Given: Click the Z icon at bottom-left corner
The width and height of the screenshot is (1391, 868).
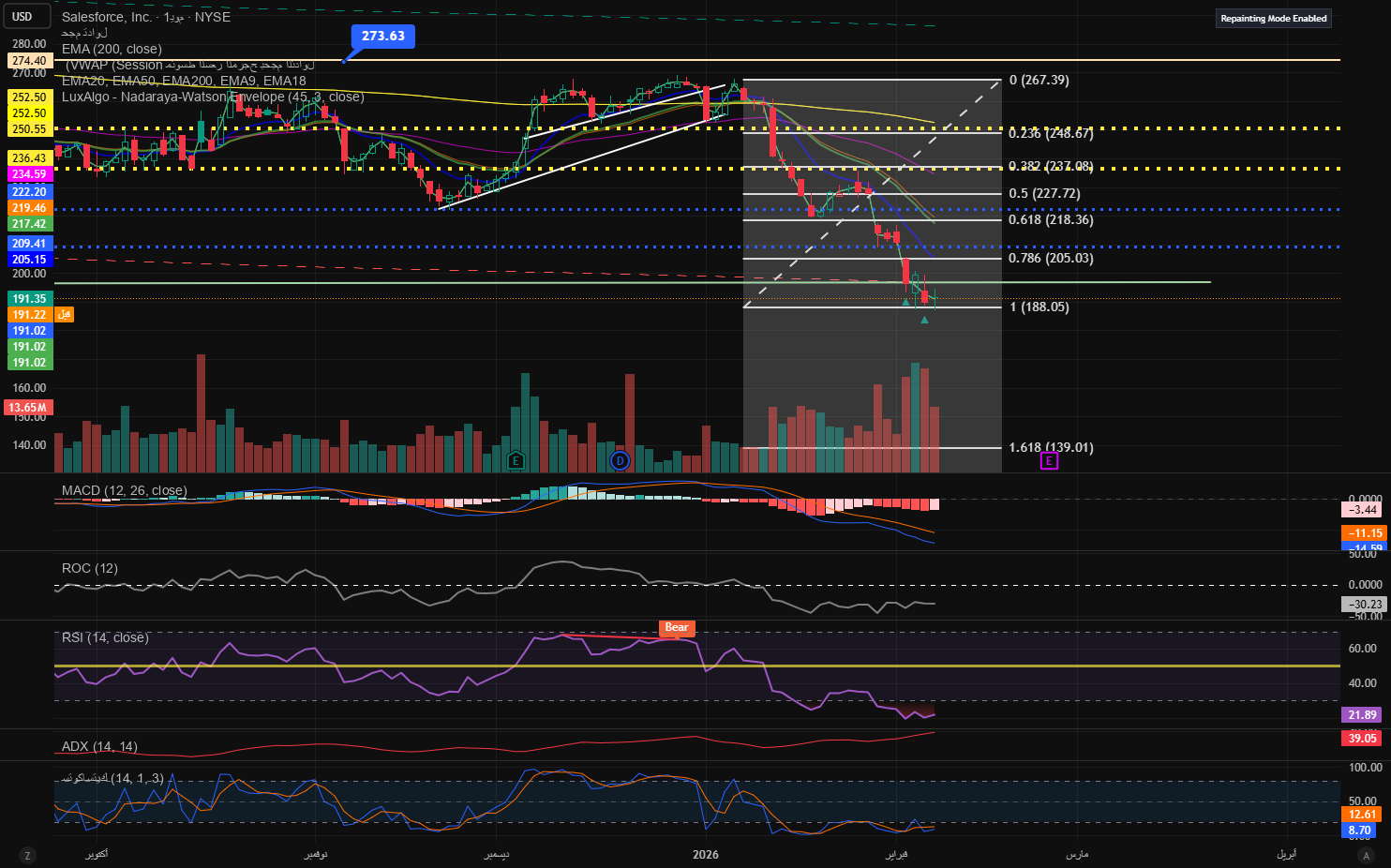Looking at the screenshot, I should tap(27, 855).
